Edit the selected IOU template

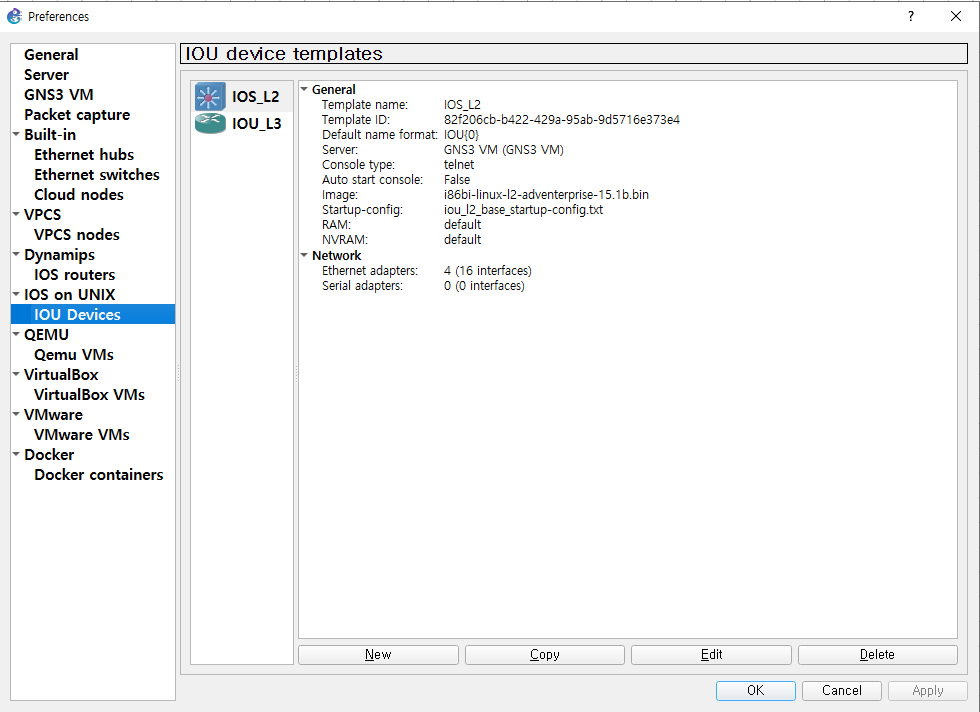(x=711, y=654)
